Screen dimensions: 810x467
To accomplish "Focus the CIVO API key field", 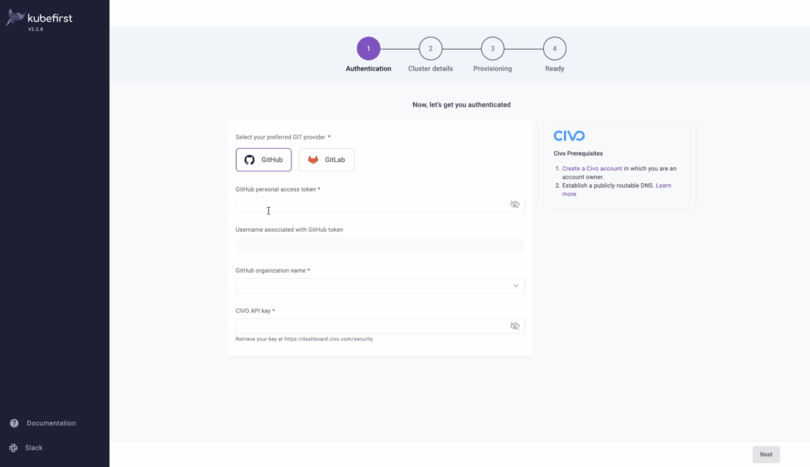I will click(x=380, y=326).
